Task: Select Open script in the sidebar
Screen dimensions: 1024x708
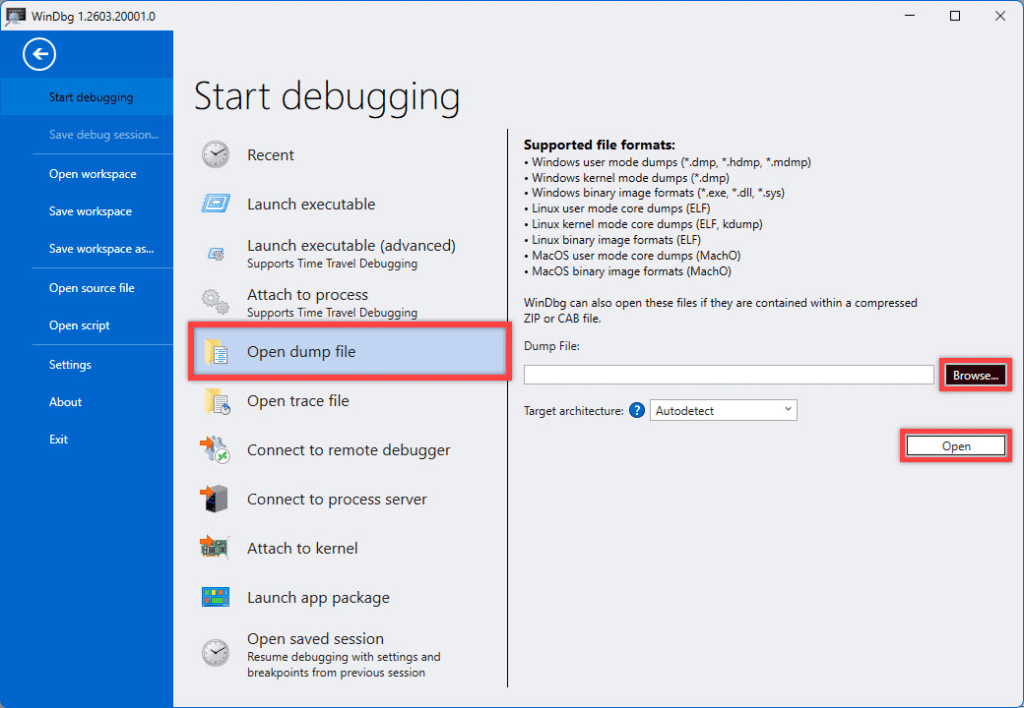Action: click(79, 325)
